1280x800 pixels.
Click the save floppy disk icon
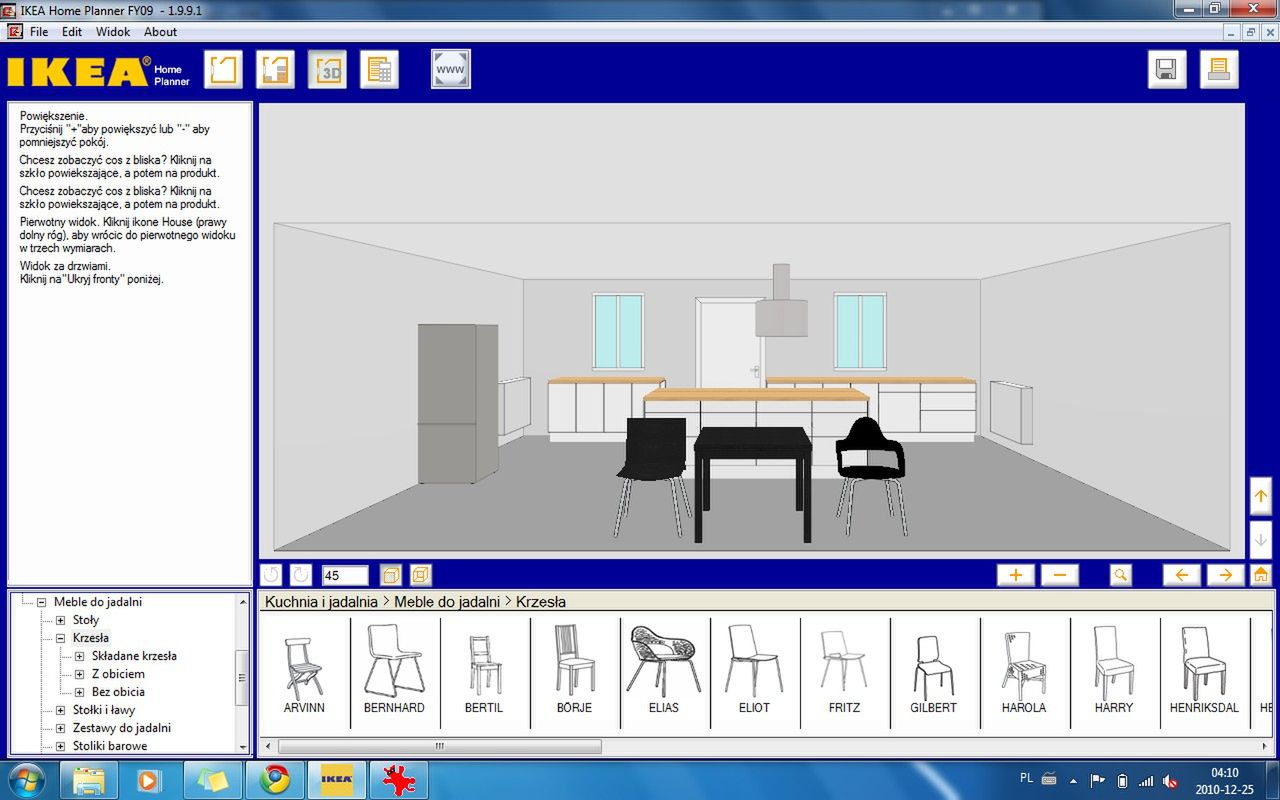coord(1167,69)
